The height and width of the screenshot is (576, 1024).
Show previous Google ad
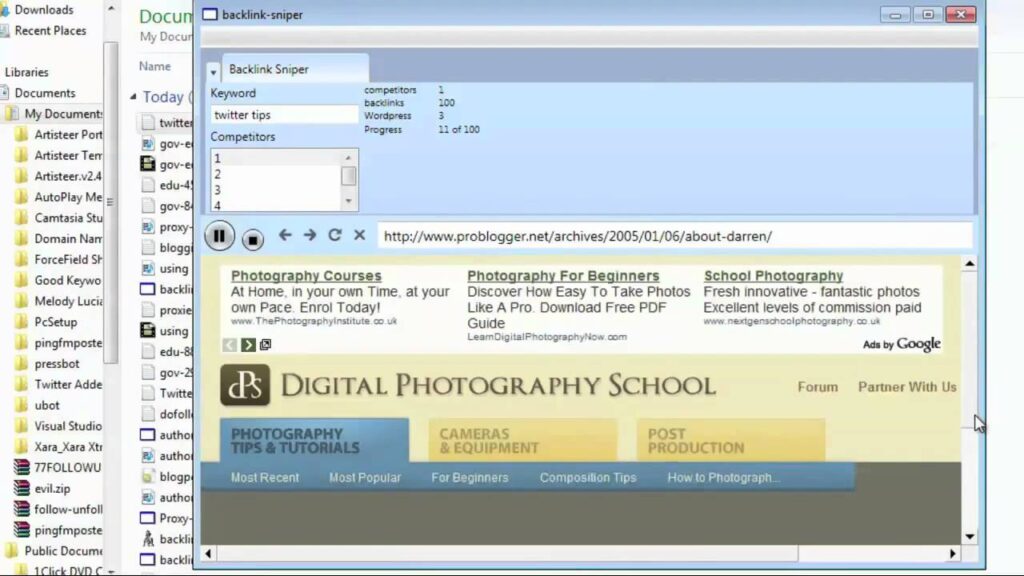[229, 345]
